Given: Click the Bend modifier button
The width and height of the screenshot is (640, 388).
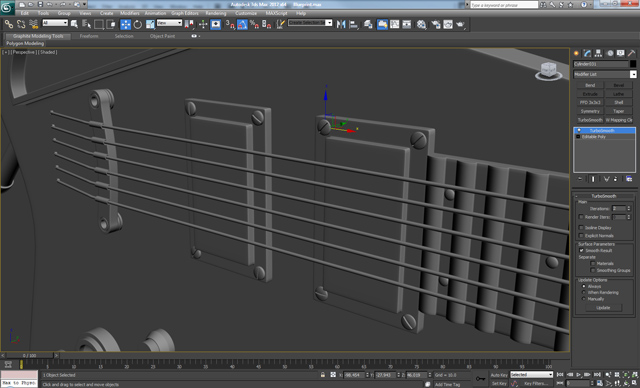Looking at the screenshot, I should click(590, 85).
